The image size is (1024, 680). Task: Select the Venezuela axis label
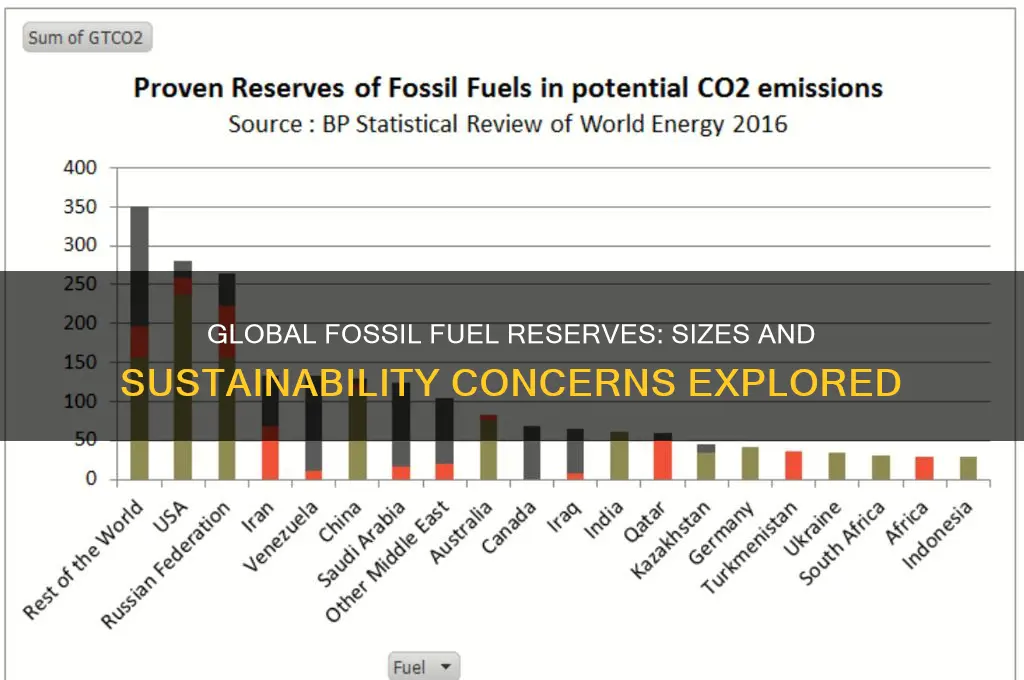coord(280,536)
